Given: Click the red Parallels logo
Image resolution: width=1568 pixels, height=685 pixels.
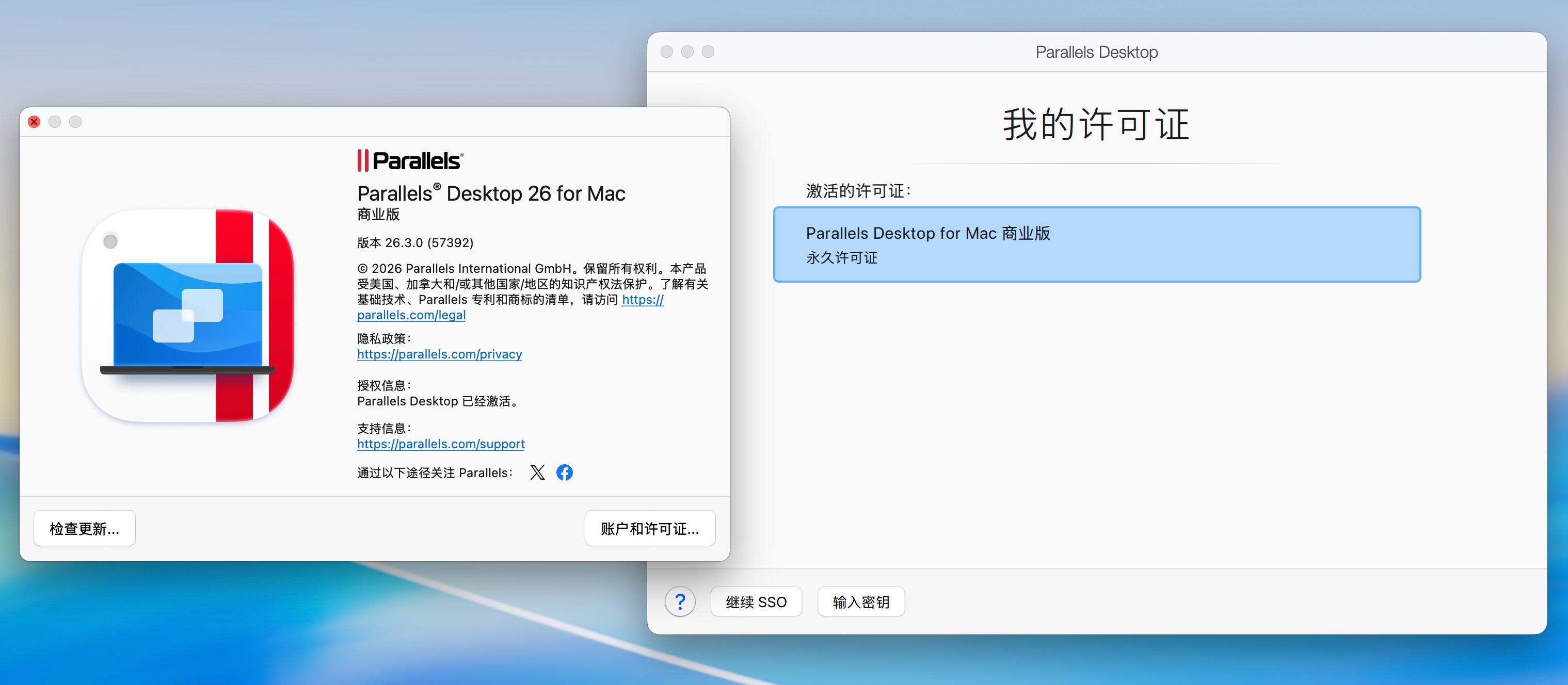Looking at the screenshot, I should tap(410, 160).
